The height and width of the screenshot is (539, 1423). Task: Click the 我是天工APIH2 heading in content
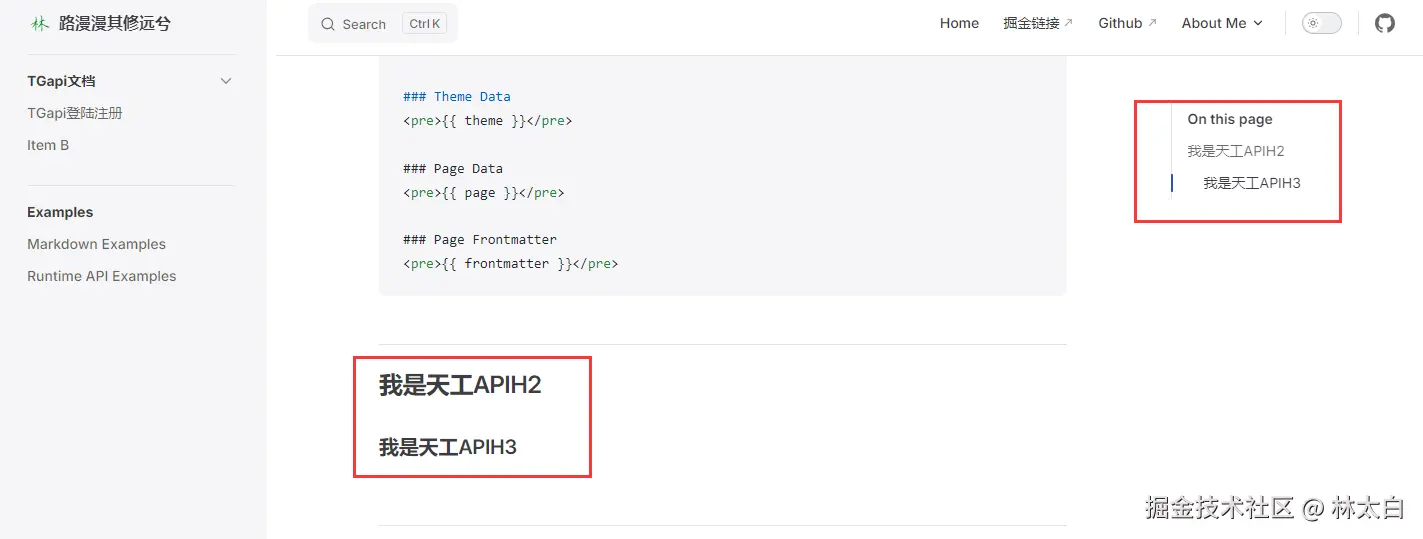(x=460, y=385)
